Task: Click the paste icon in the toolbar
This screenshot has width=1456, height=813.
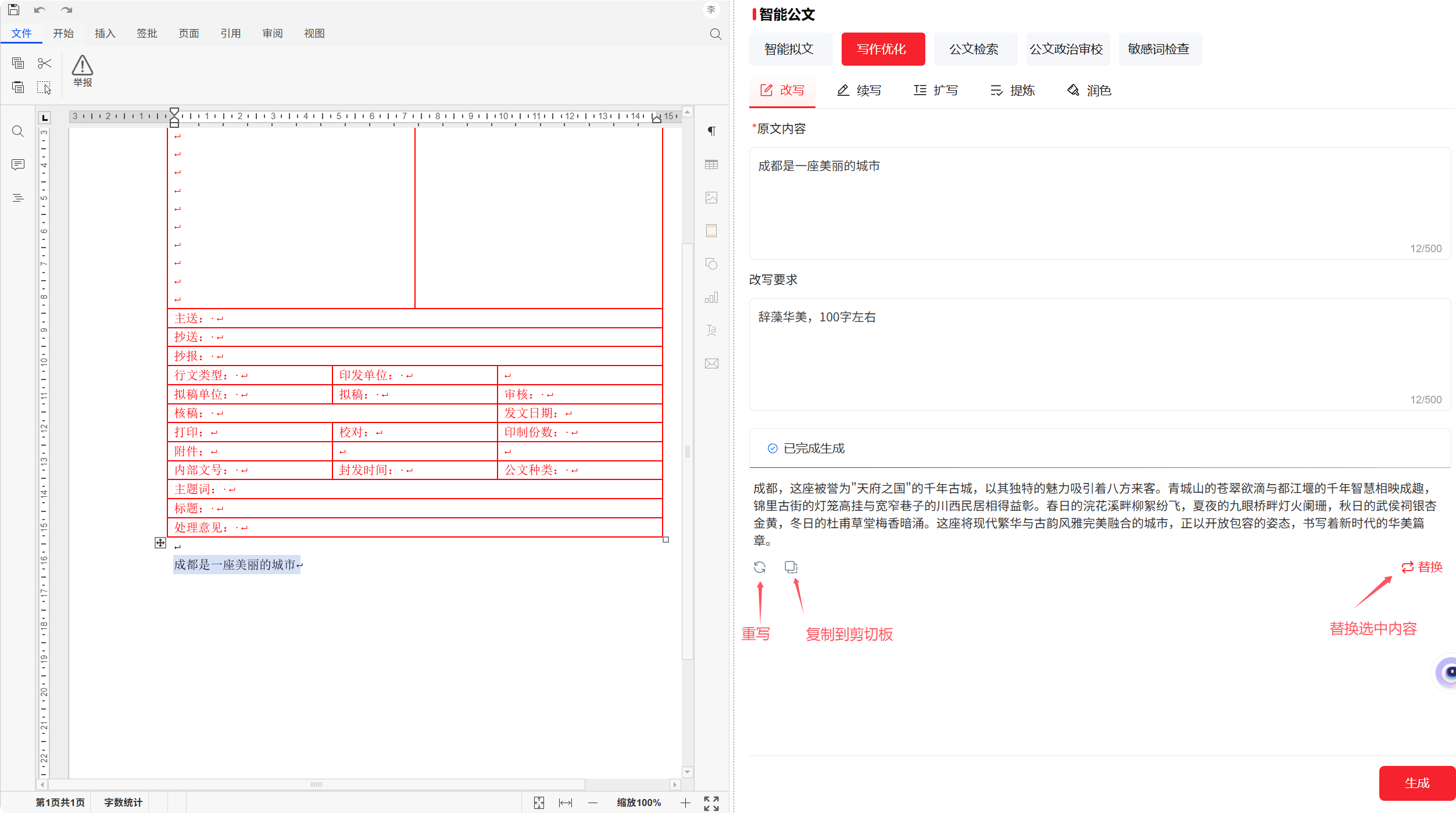Action: pos(18,87)
